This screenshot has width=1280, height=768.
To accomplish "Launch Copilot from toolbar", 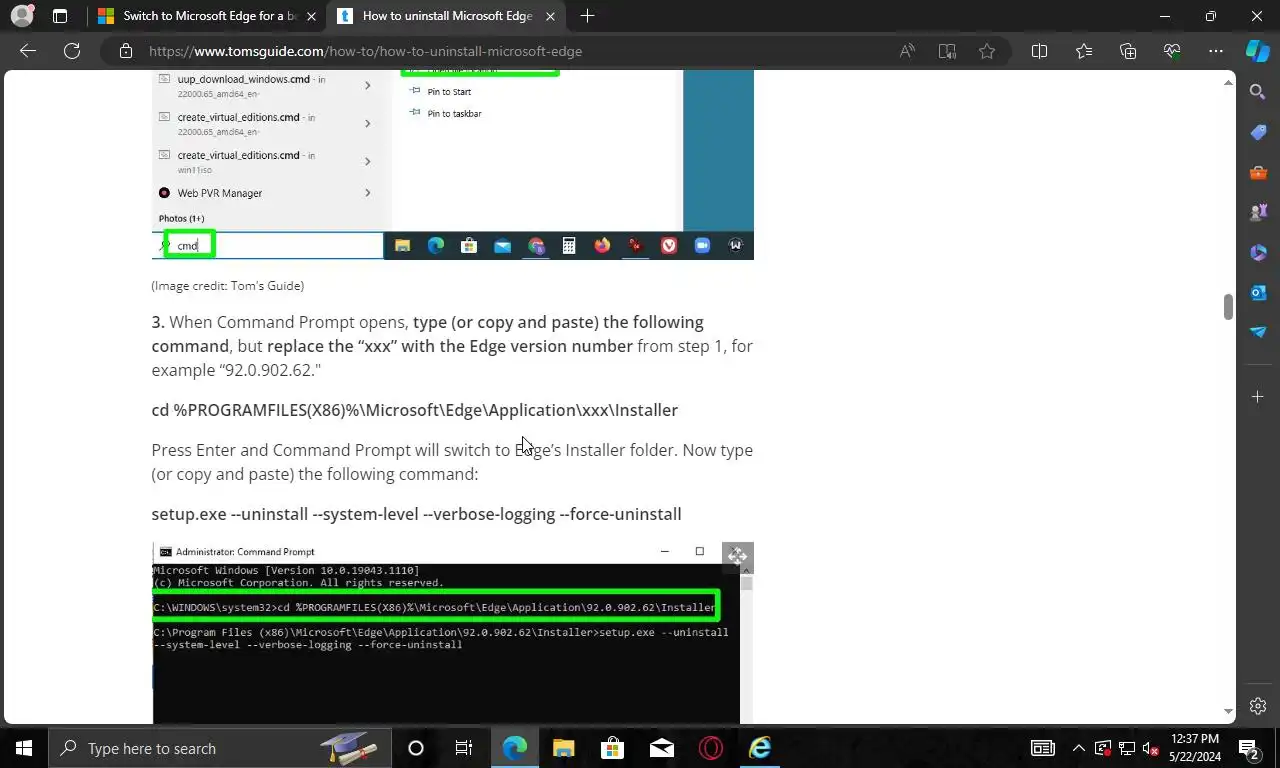I will tap(1258, 51).
